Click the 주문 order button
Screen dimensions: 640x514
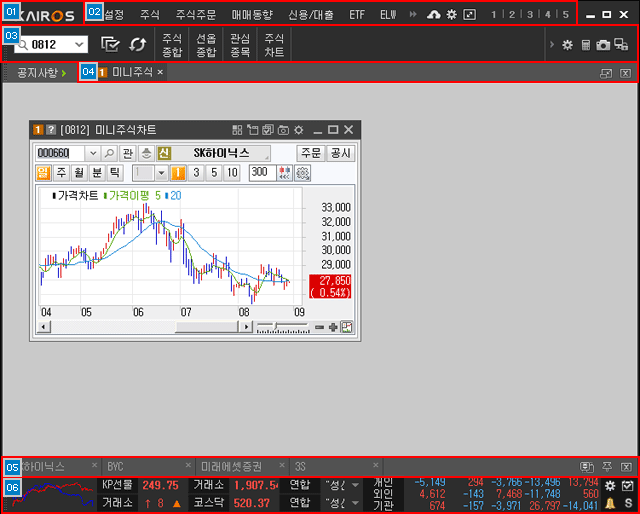click(x=311, y=153)
